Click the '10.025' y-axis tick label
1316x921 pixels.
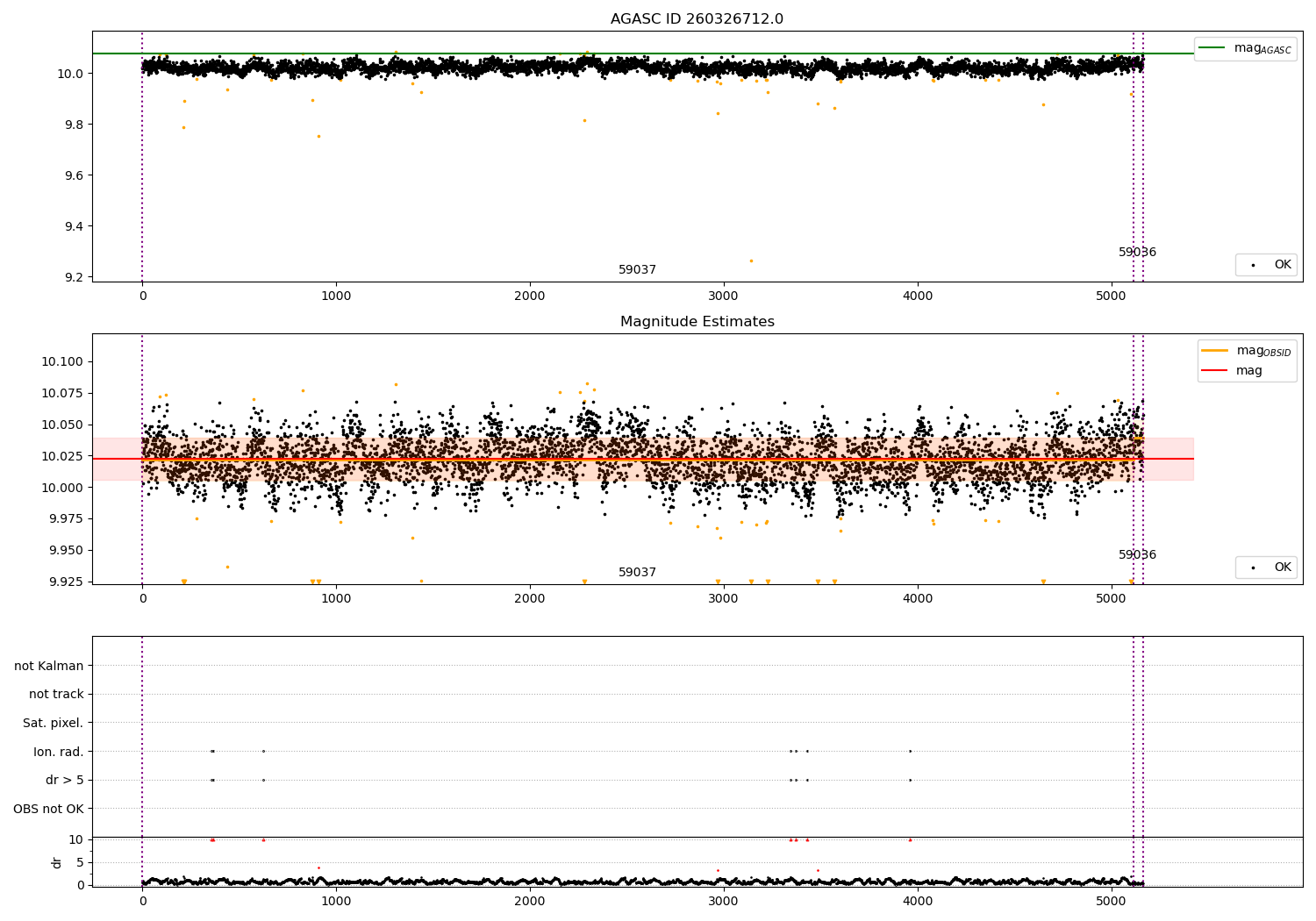(x=63, y=456)
